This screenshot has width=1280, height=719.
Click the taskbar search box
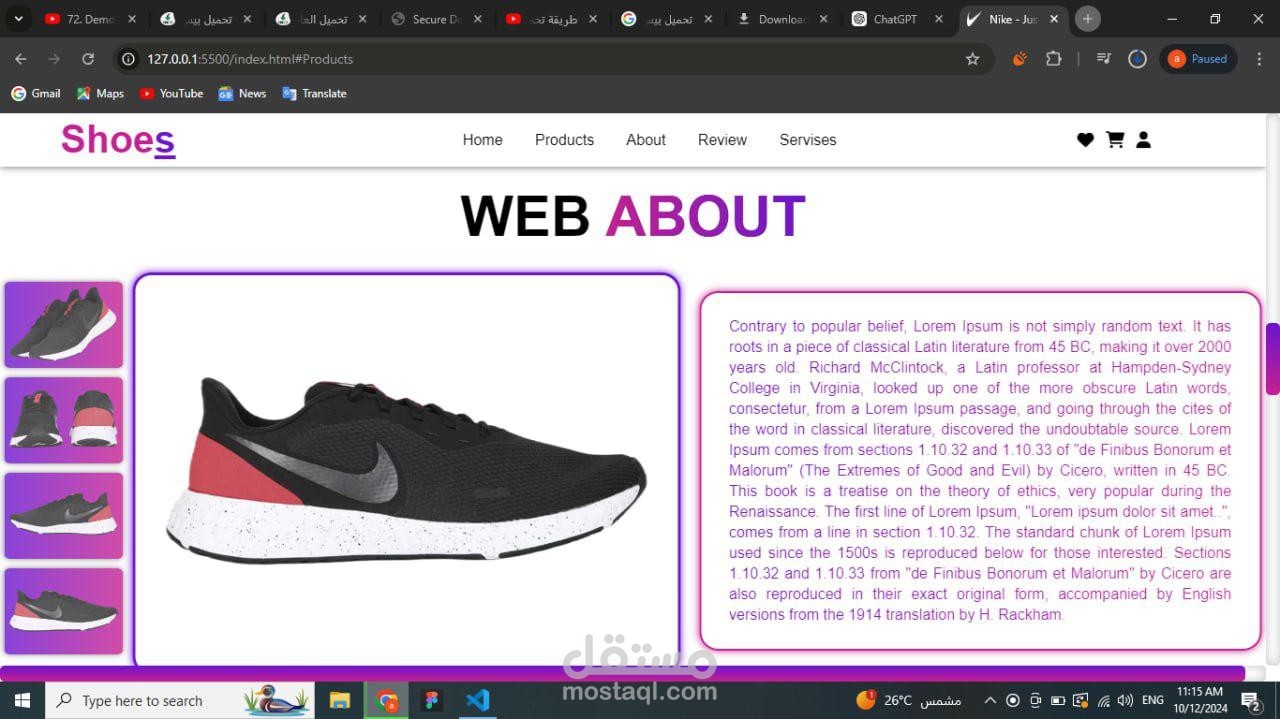(180, 700)
